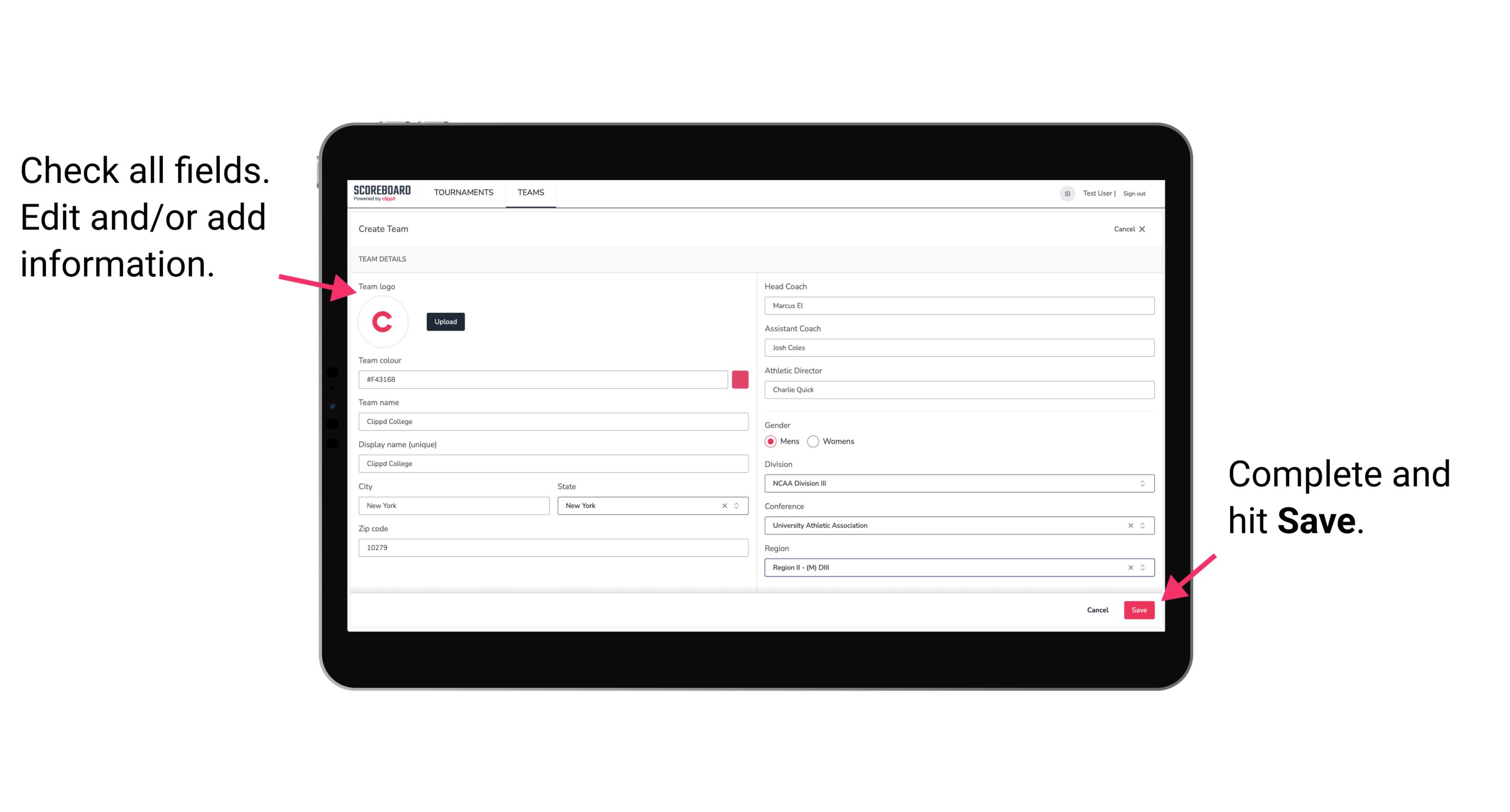Image resolution: width=1510 pixels, height=812 pixels.
Task: Switch to the TEAMS tab
Action: [x=530, y=192]
